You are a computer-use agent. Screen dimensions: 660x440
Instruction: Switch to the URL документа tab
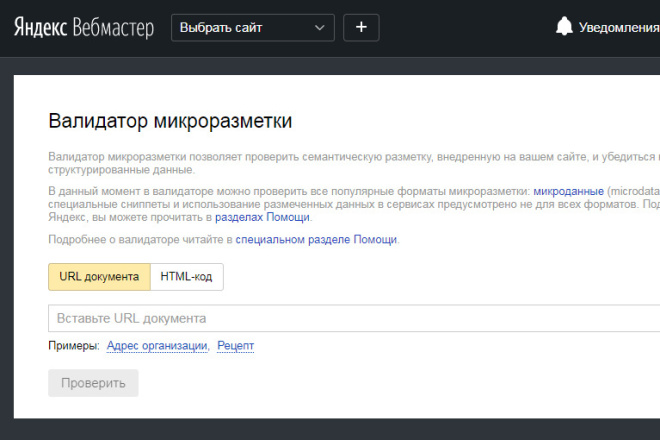pos(99,277)
